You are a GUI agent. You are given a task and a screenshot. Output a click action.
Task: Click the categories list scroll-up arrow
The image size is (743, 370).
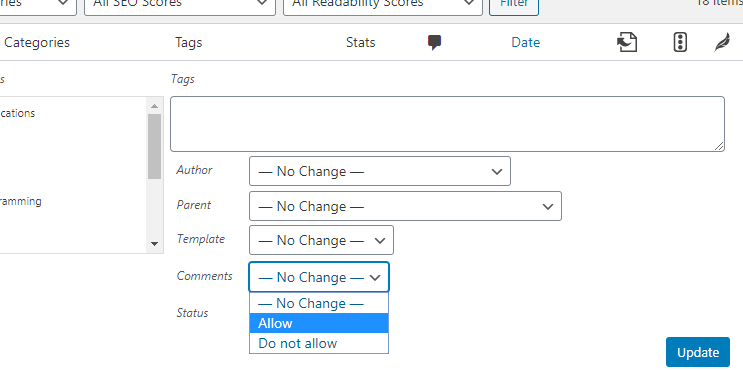pyautogui.click(x=154, y=106)
